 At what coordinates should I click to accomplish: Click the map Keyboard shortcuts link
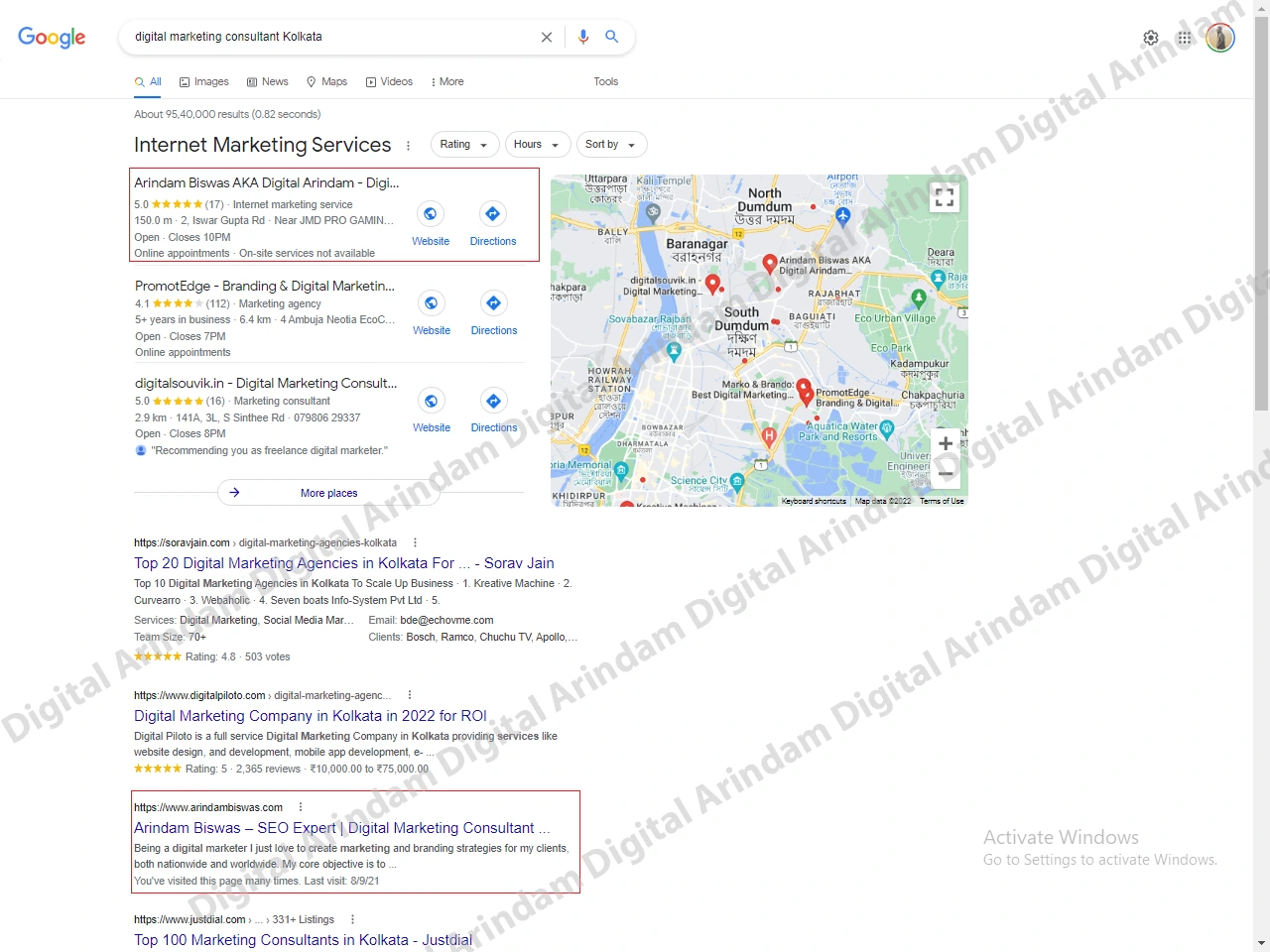pos(814,501)
